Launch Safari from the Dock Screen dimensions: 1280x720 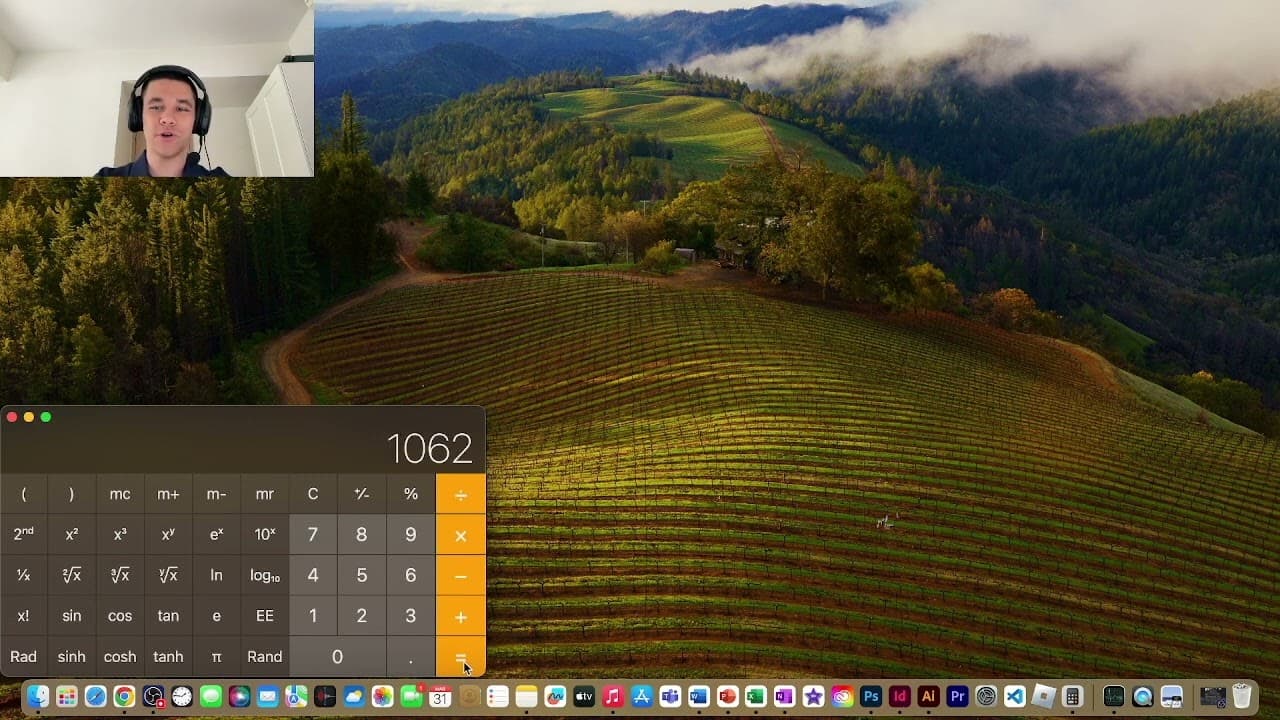95,697
